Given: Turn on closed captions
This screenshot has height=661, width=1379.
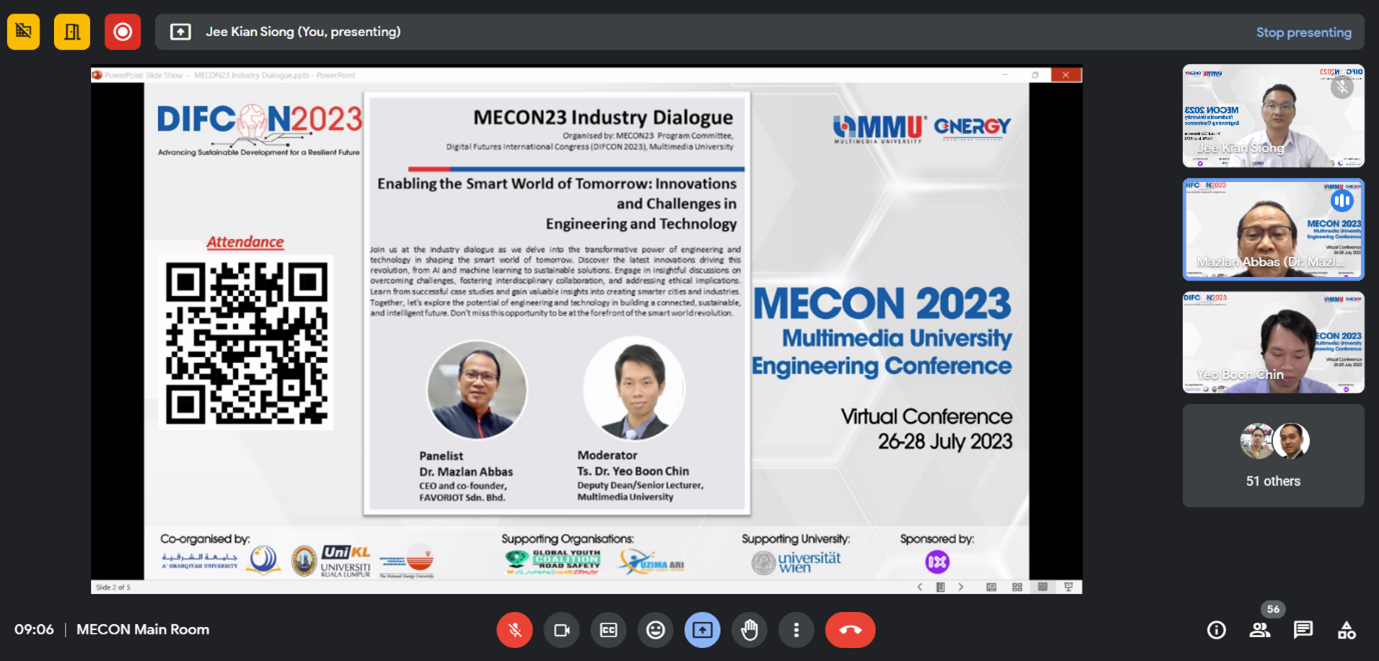Looking at the screenshot, I should point(608,630).
